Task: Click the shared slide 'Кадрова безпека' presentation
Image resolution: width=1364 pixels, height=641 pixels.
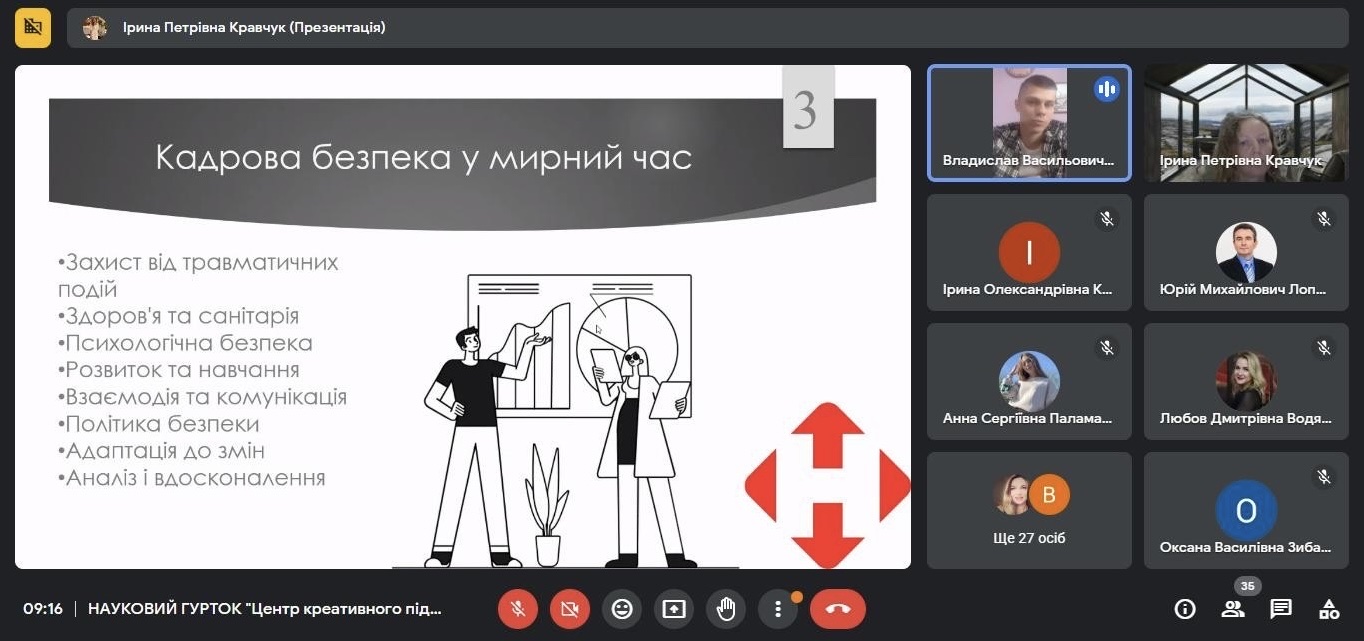Action: 463,317
